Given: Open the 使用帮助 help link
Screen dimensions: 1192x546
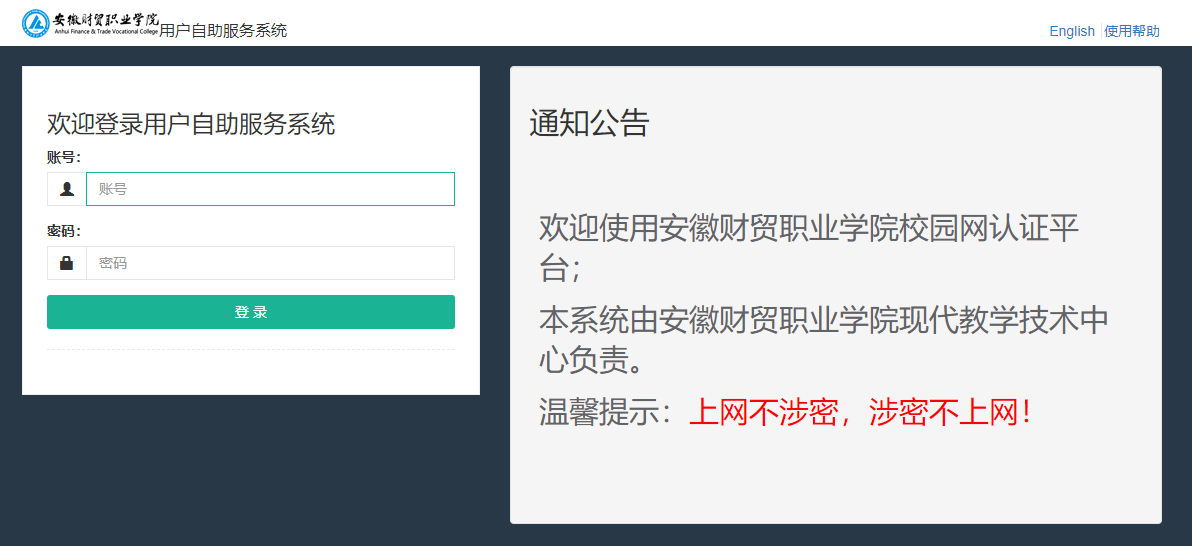Looking at the screenshot, I should click(x=1132, y=31).
